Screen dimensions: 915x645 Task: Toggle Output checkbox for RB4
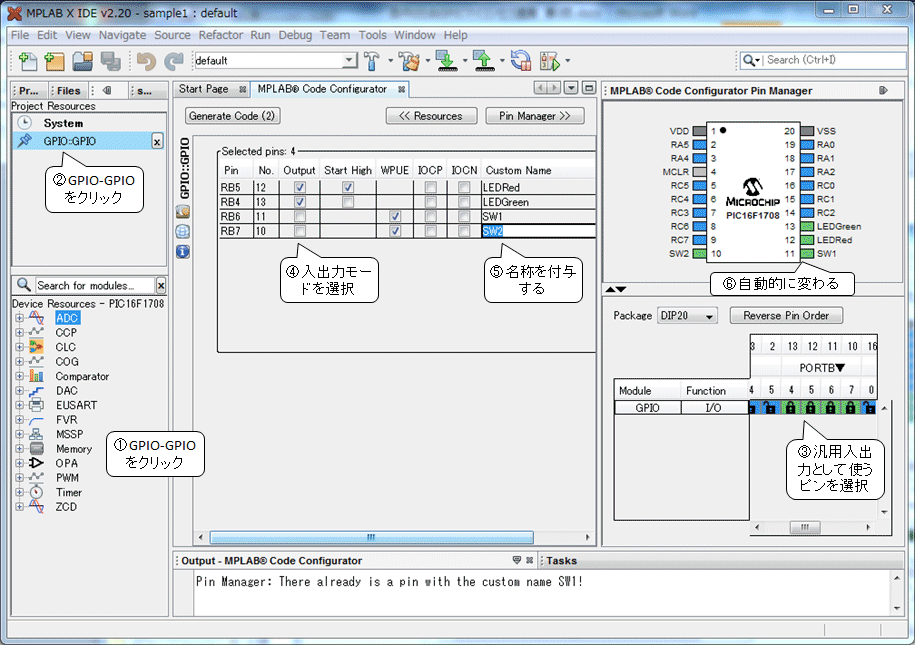tap(300, 202)
